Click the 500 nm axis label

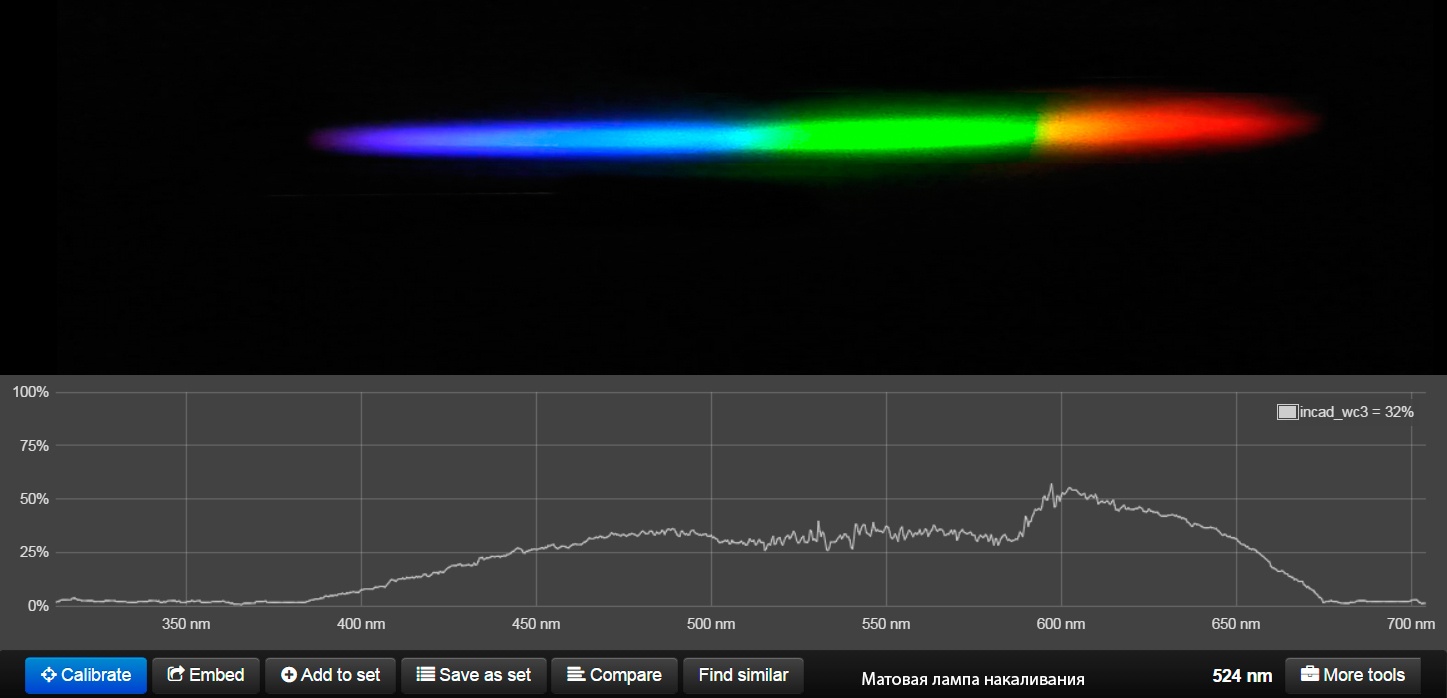click(x=711, y=624)
